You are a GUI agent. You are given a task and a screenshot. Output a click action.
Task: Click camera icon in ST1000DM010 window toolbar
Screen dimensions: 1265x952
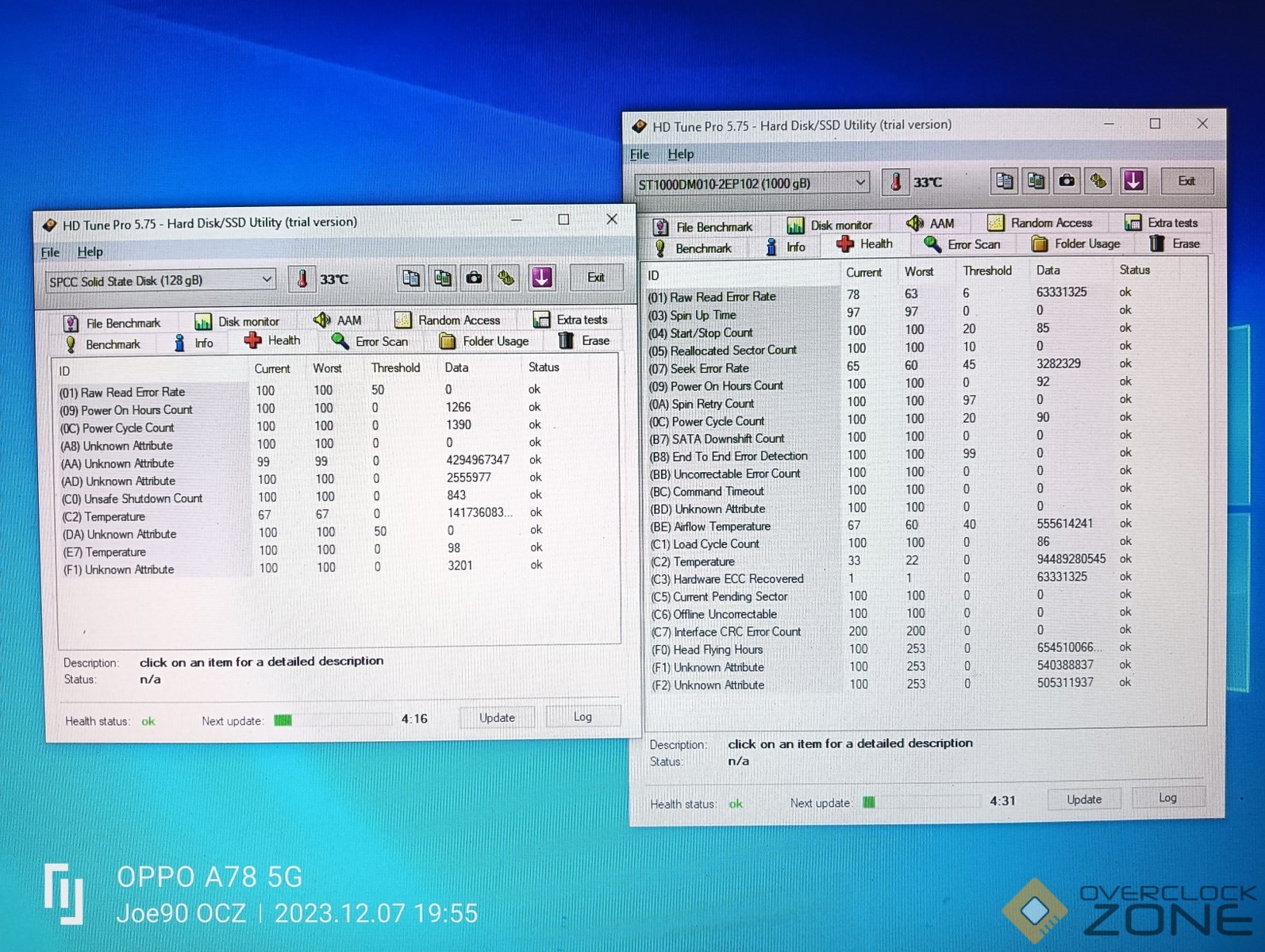1067,181
